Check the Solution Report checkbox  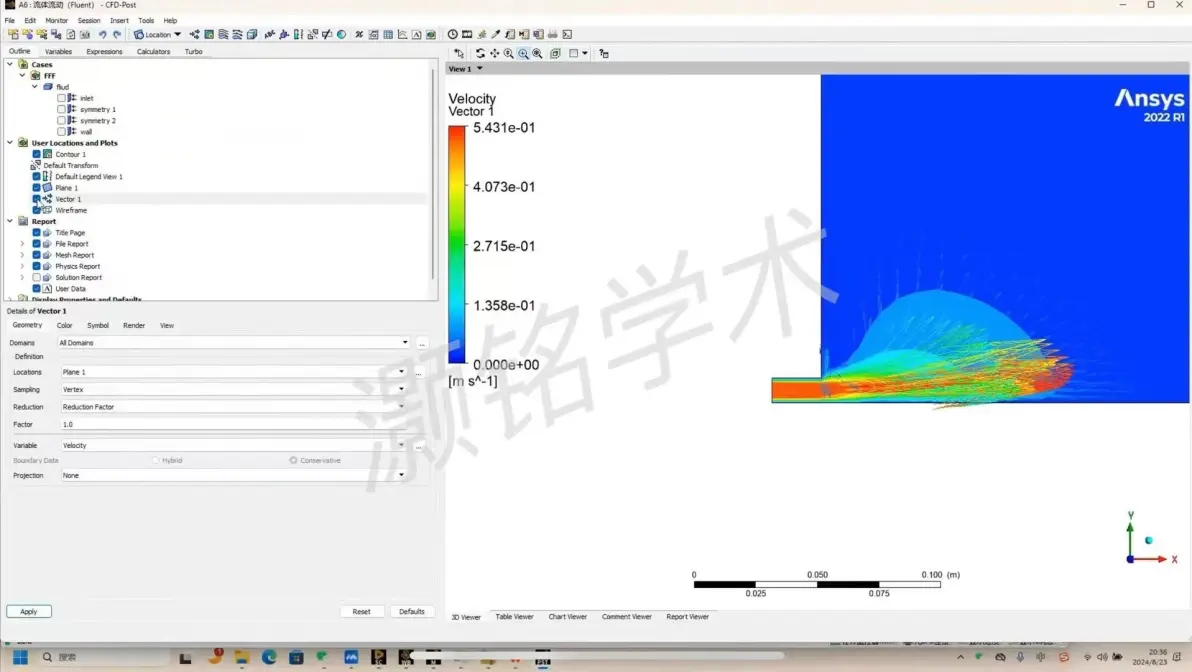36,277
